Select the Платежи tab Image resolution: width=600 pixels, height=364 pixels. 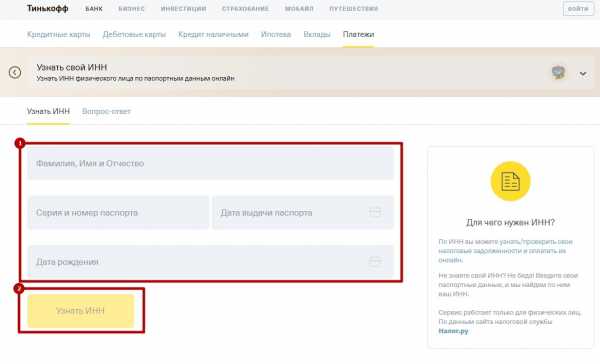(x=359, y=34)
